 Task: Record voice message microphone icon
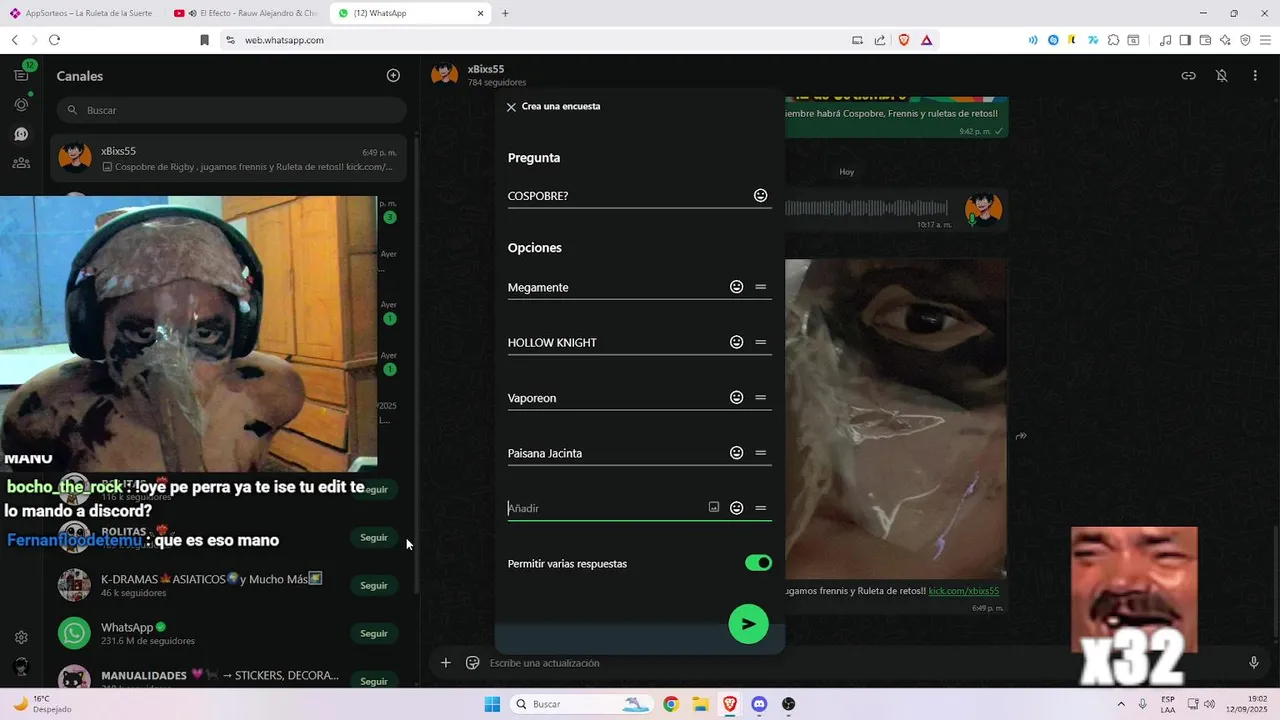[1254, 663]
